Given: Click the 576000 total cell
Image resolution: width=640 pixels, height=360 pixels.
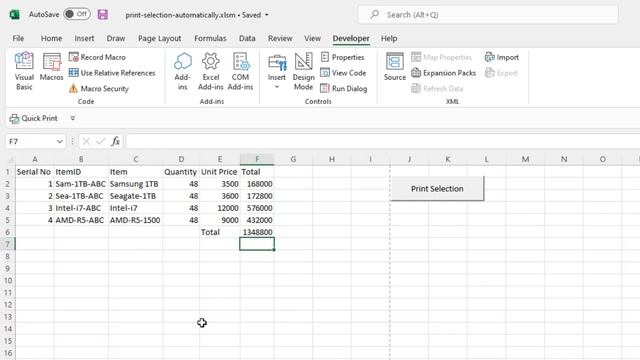Looking at the screenshot, I should [x=257, y=208].
